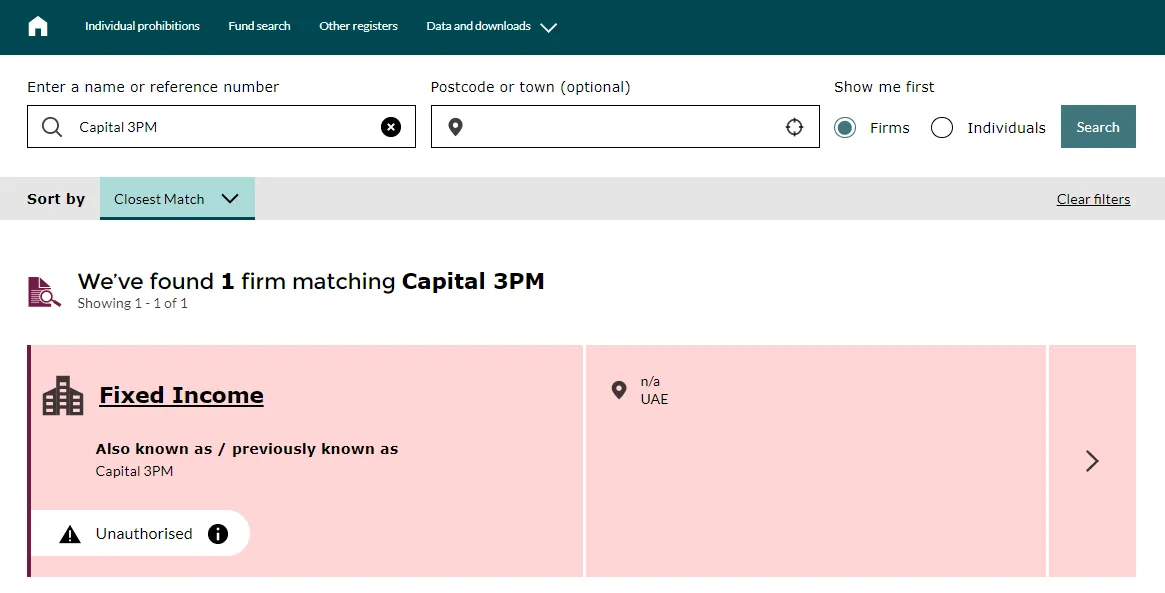Focus the Postcode or town input field
Image resolution: width=1165 pixels, height=593 pixels.
click(625, 126)
